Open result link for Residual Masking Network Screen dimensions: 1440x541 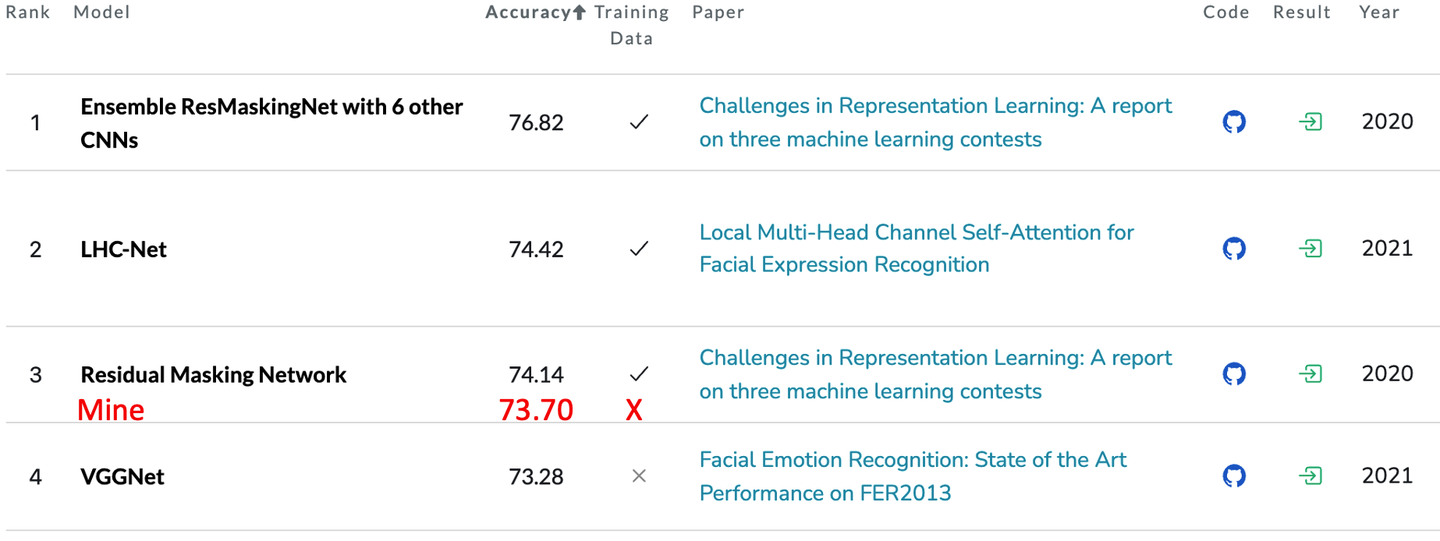pyautogui.click(x=1310, y=374)
